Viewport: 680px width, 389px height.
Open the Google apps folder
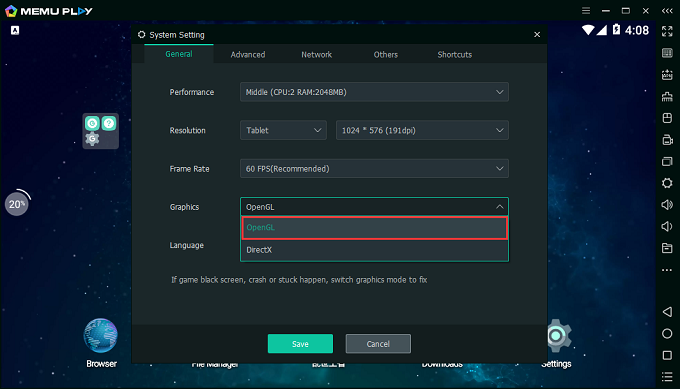click(x=101, y=131)
